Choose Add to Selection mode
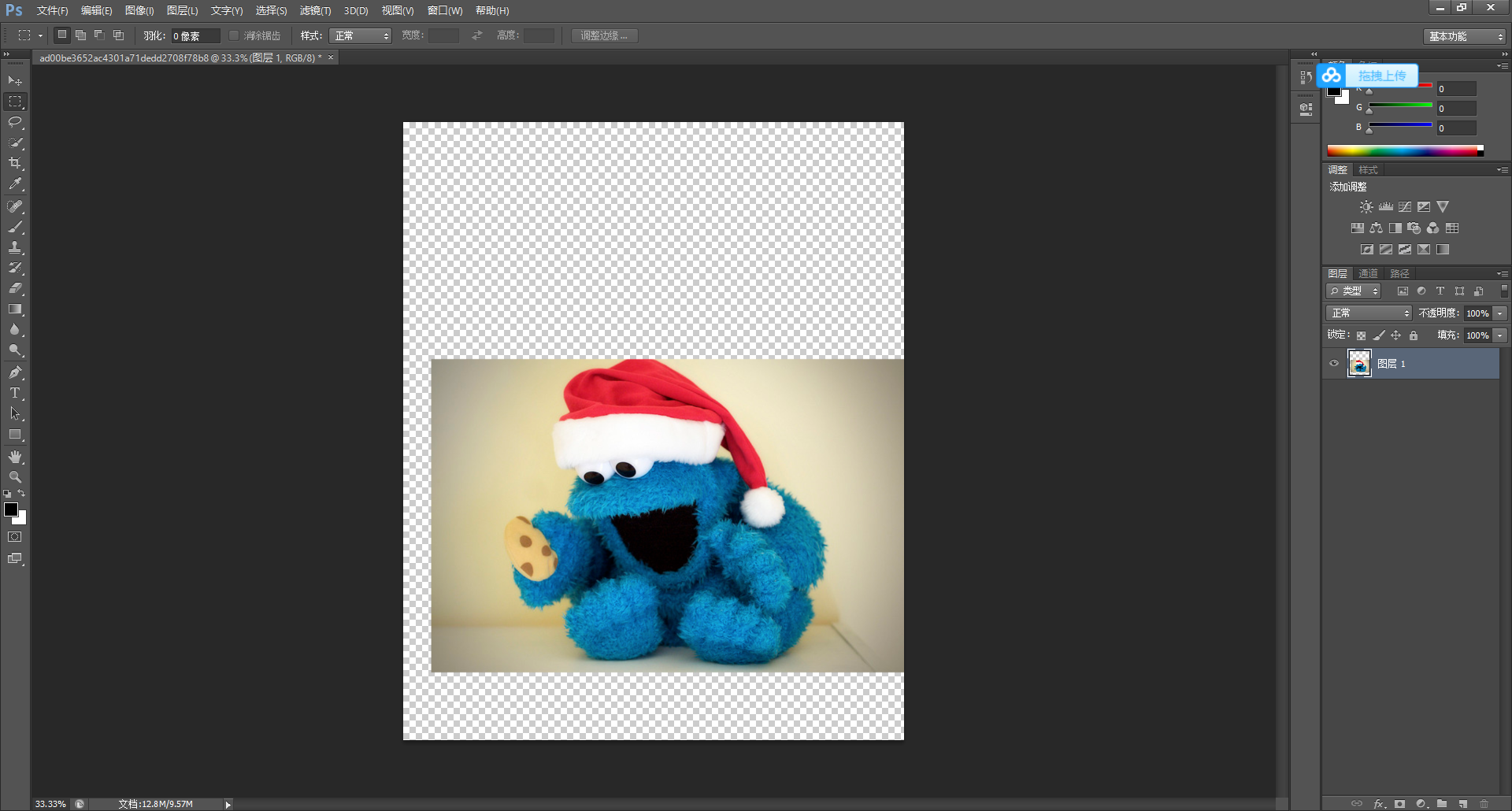Screen dimensions: 1512x811 coord(81,35)
